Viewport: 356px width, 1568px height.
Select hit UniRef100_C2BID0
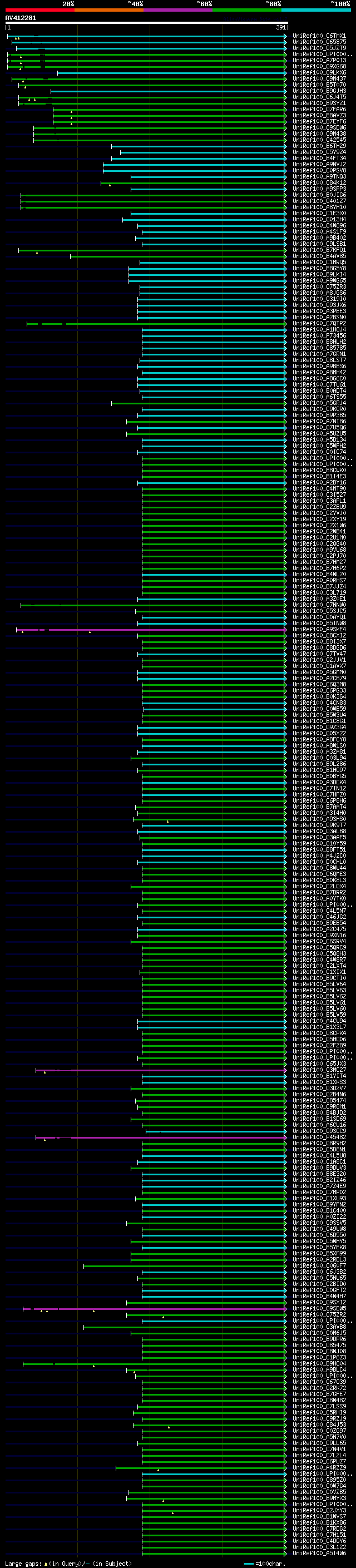319,1284
